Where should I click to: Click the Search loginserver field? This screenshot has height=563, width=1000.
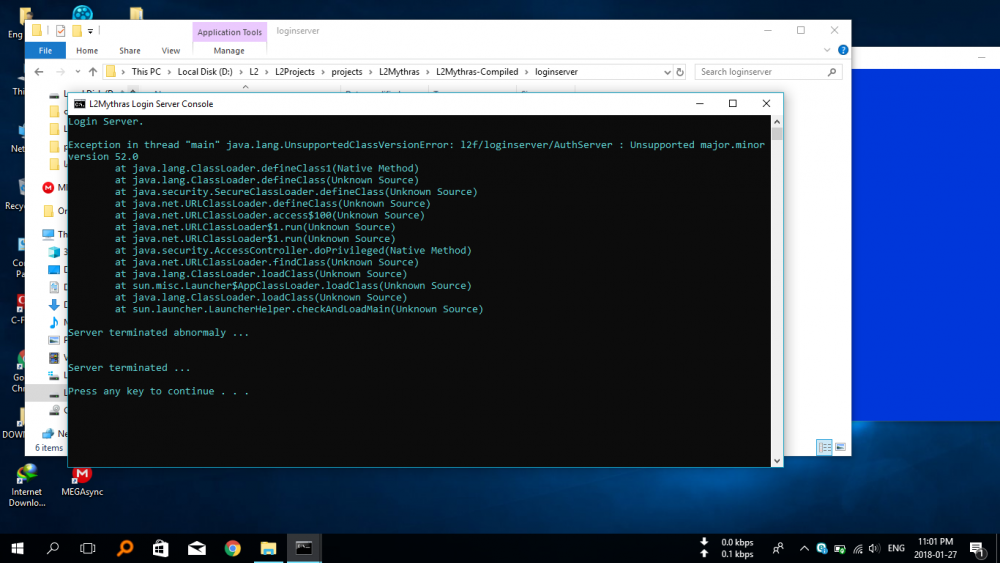765,72
